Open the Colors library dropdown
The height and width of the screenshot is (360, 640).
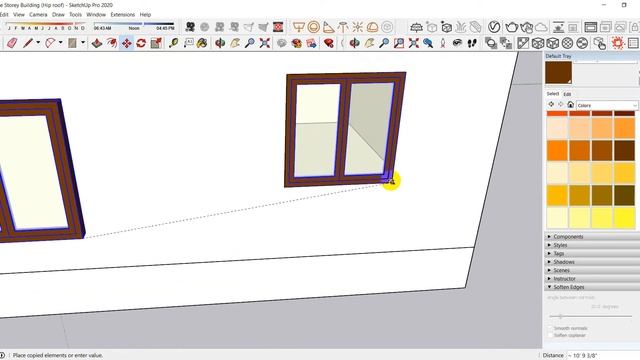607,105
